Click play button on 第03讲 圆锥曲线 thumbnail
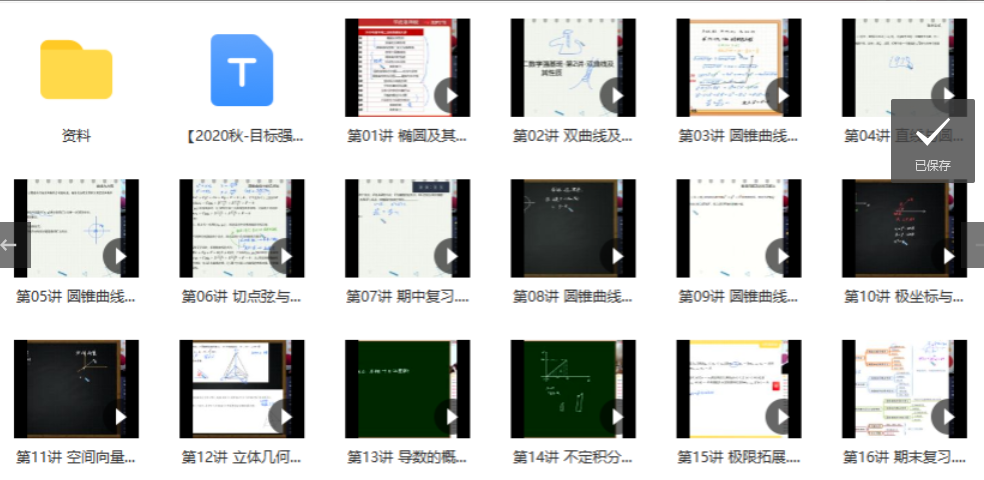 [x=783, y=96]
